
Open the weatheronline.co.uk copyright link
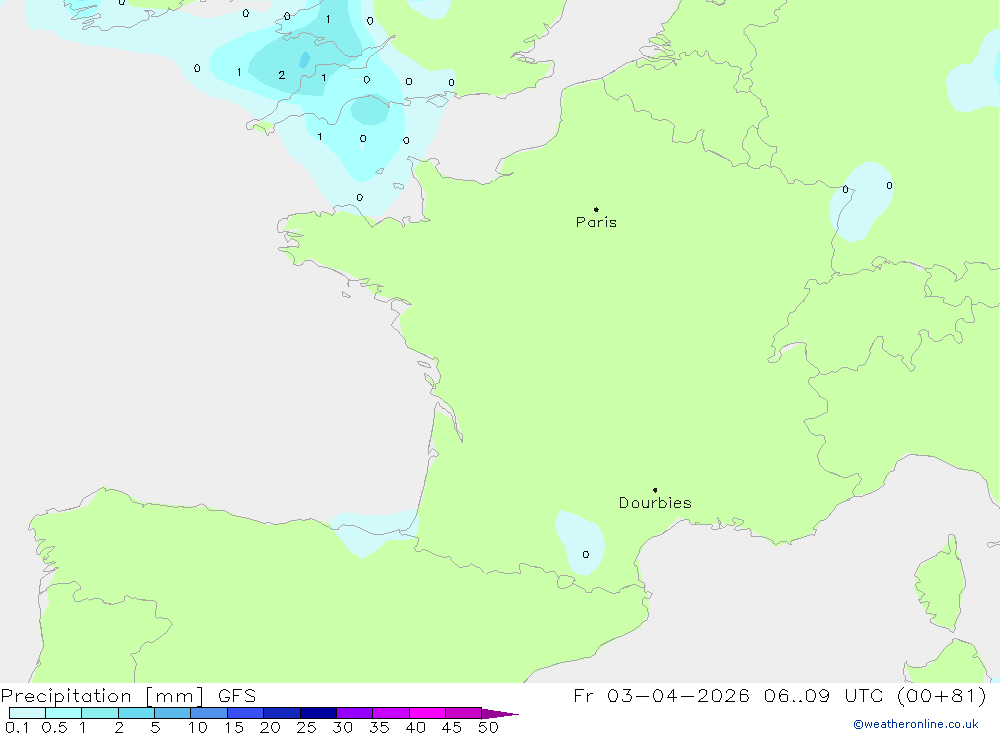(x=916, y=724)
